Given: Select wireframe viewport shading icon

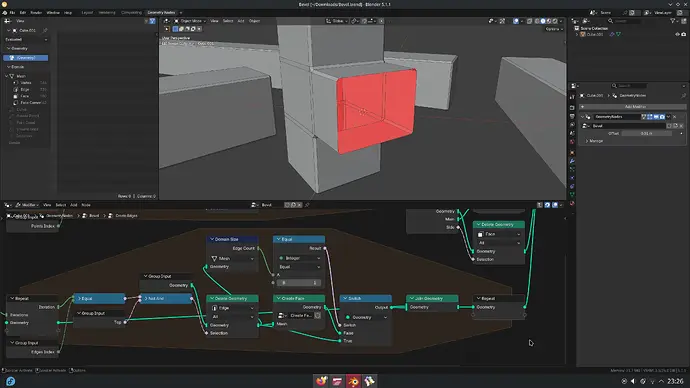Looking at the screenshot, I should pos(537,21).
